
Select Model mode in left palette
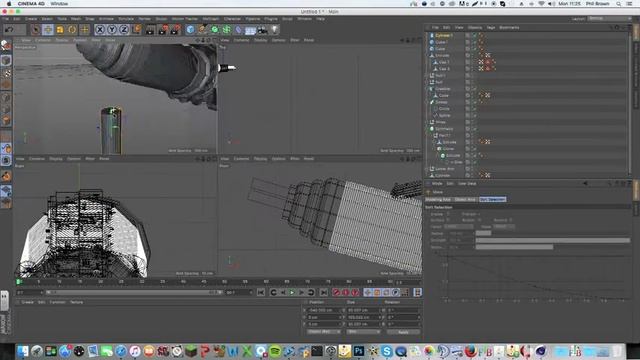[6, 60]
